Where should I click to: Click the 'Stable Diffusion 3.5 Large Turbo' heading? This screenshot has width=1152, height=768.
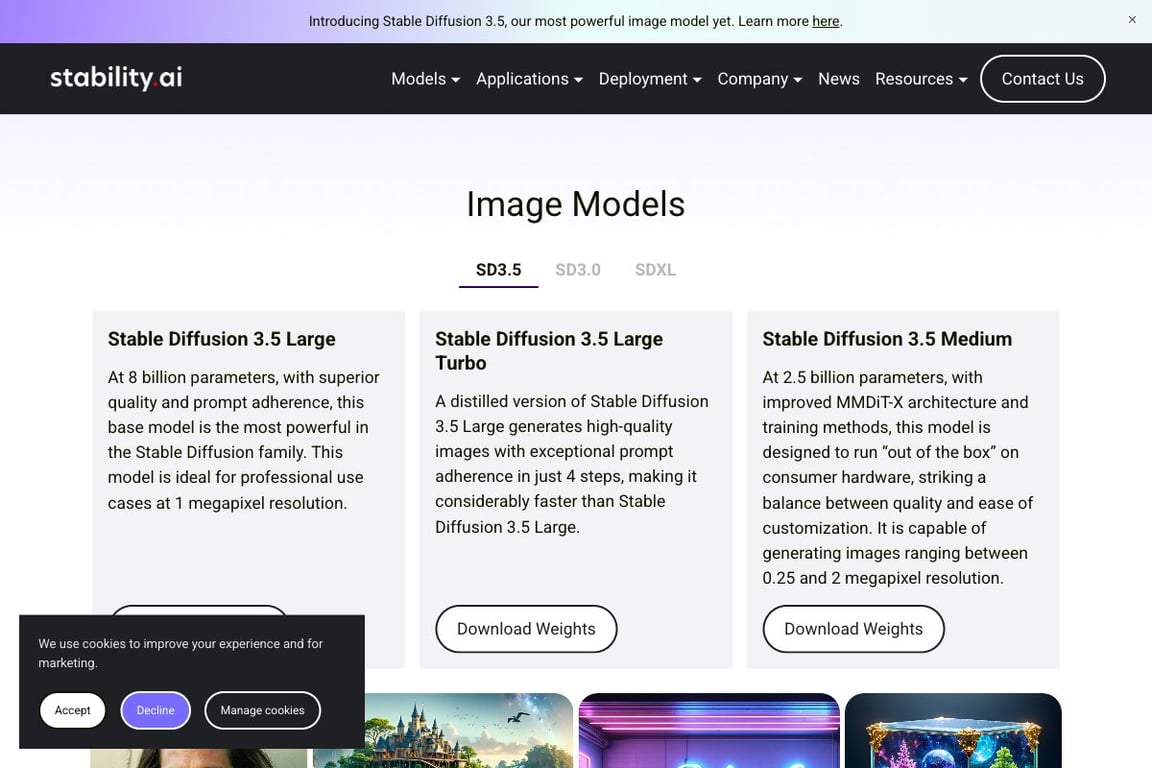pyautogui.click(x=549, y=351)
